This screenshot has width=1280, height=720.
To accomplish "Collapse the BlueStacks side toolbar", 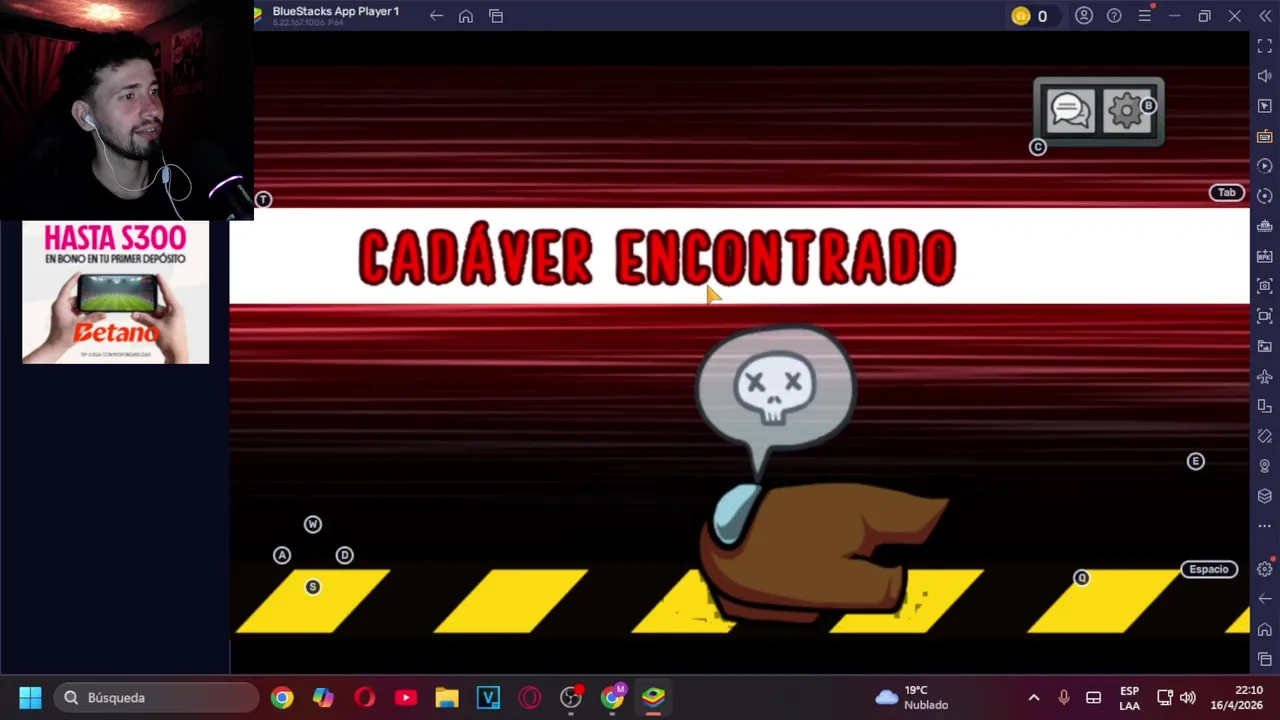I will [x=1265, y=16].
